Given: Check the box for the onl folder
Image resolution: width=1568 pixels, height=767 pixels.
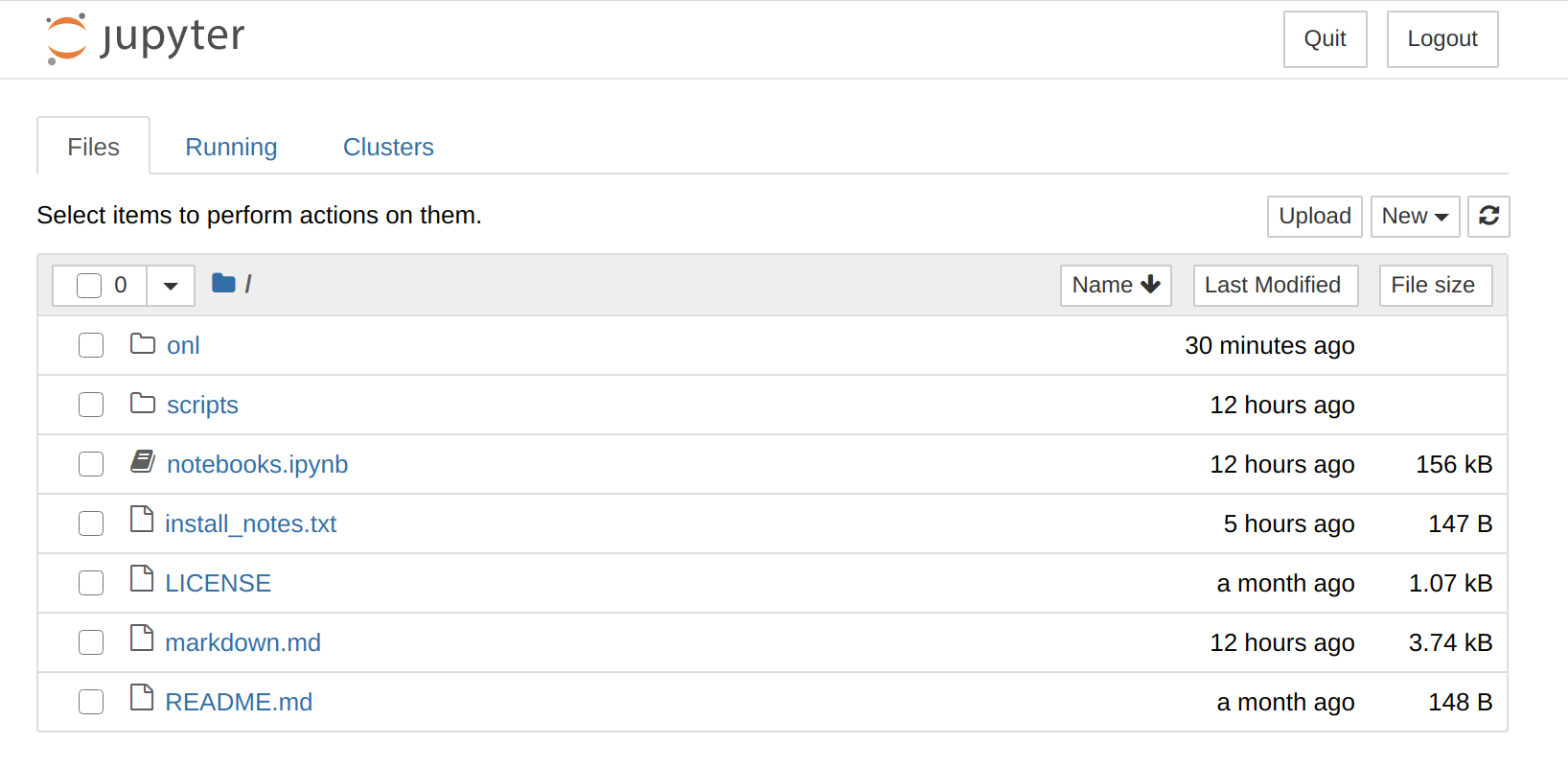Looking at the screenshot, I should point(91,345).
